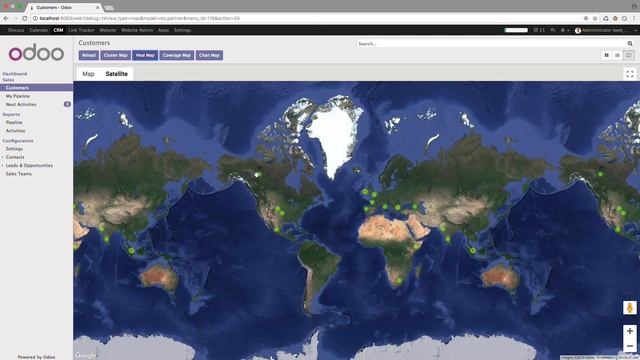Open Administrator user dropdown
Image resolution: width=640 pixels, height=360 pixels.
point(605,30)
